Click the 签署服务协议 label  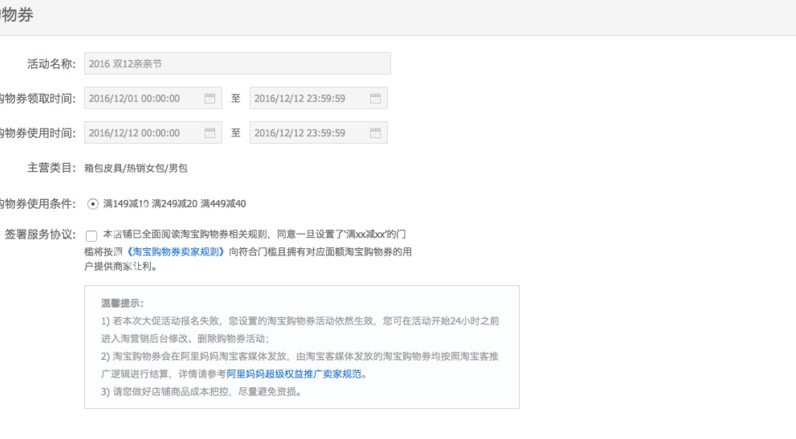click(x=39, y=235)
